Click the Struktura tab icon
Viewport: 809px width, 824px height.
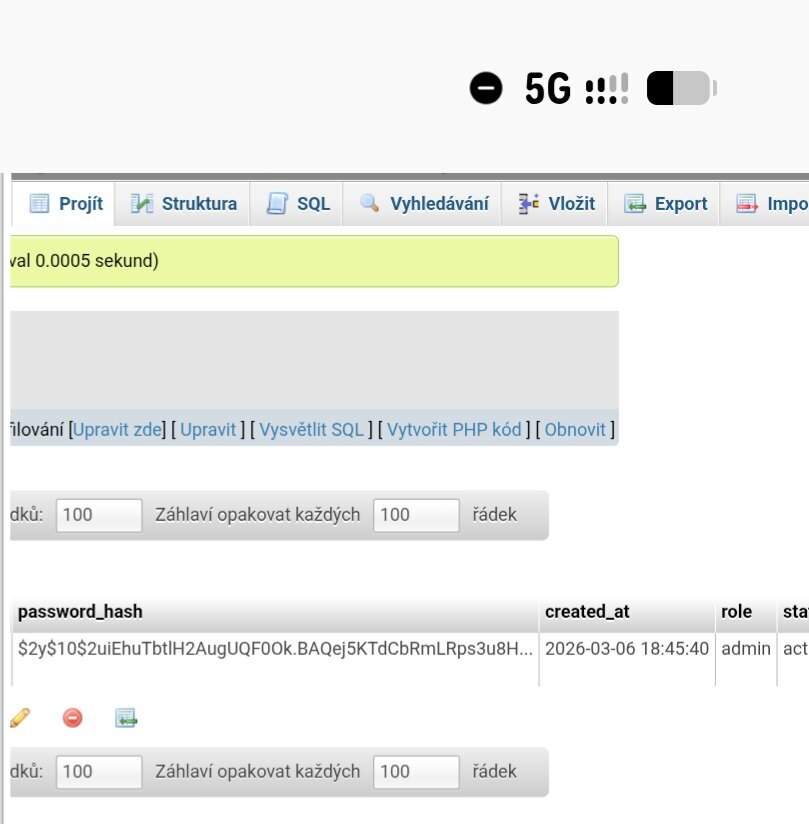[x=144, y=204]
